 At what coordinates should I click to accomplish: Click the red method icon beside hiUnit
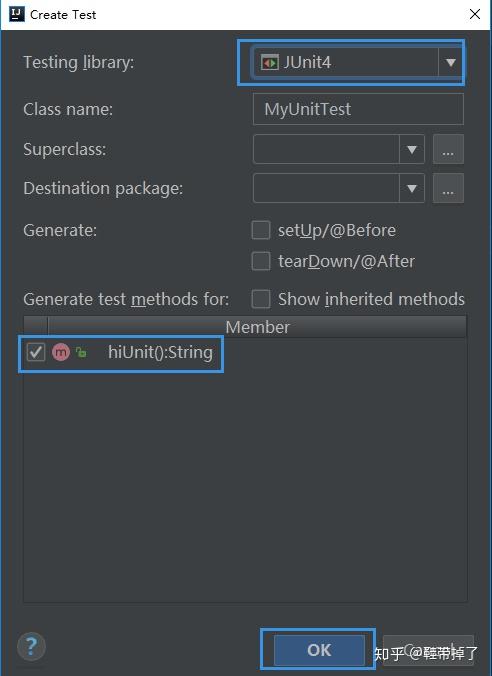61,352
